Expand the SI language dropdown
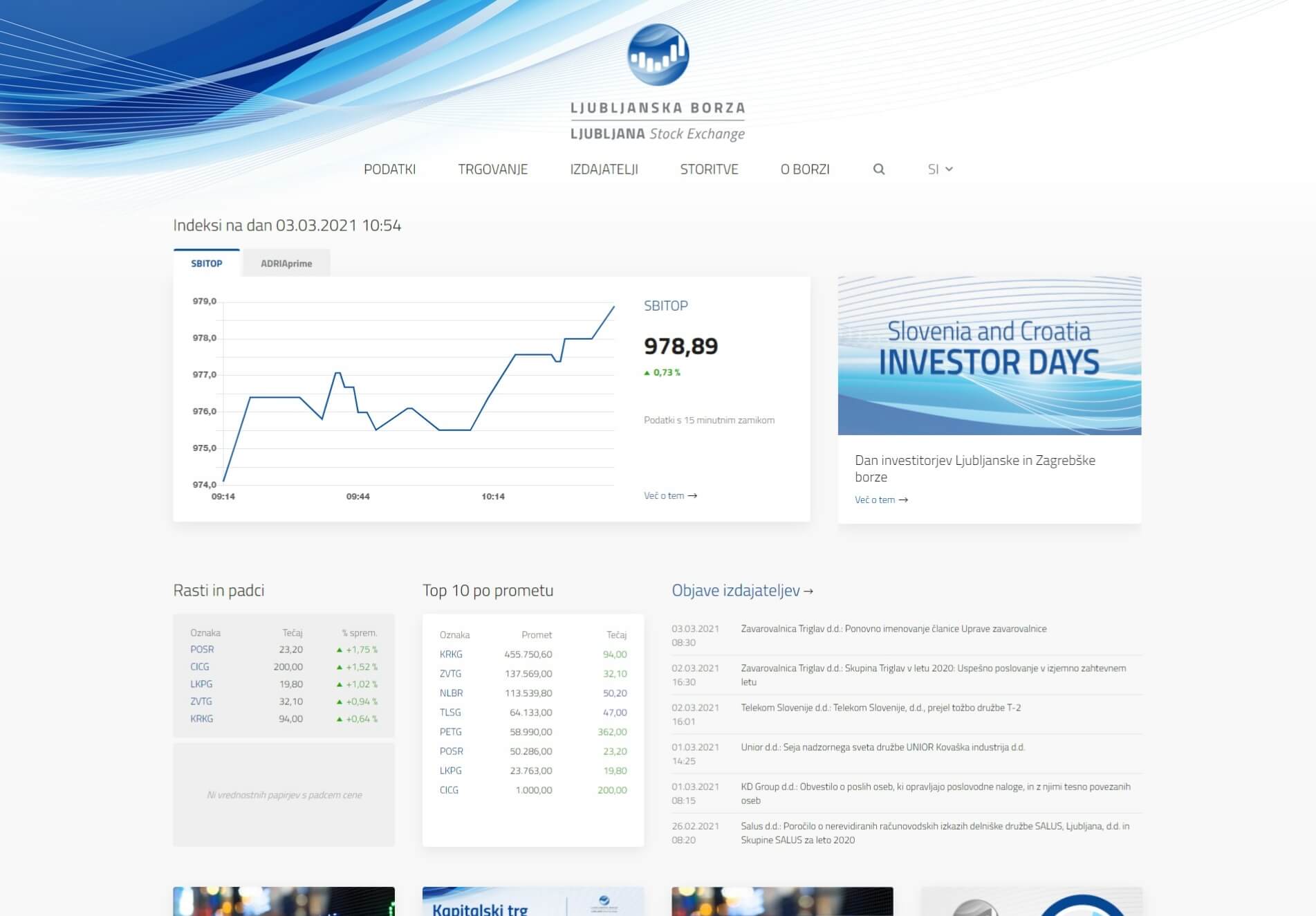Screen dimensions: 1316x916 [x=940, y=170]
